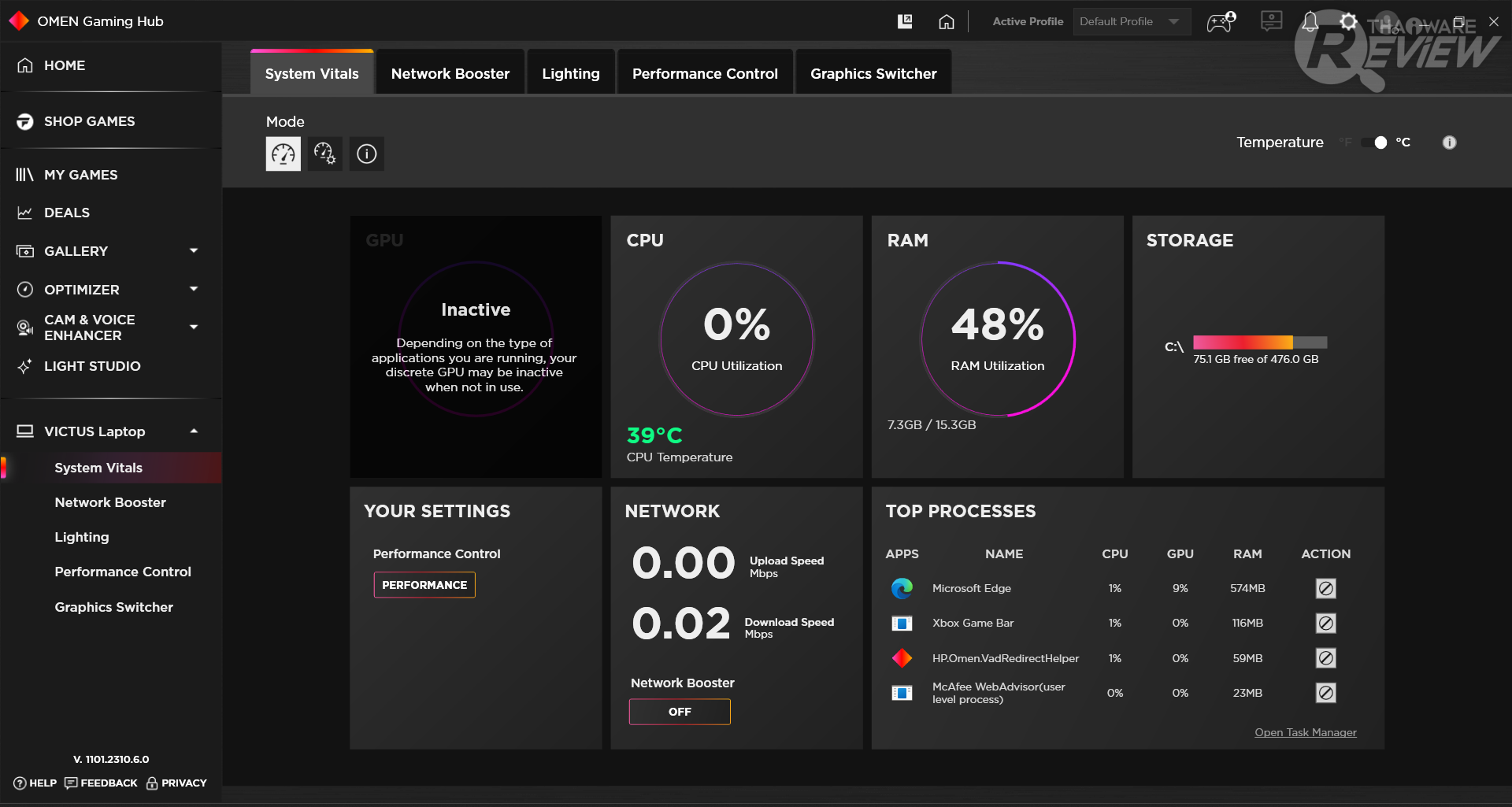This screenshot has height=807, width=1512.
Task: Click the home icon in the title bar
Action: [947, 22]
